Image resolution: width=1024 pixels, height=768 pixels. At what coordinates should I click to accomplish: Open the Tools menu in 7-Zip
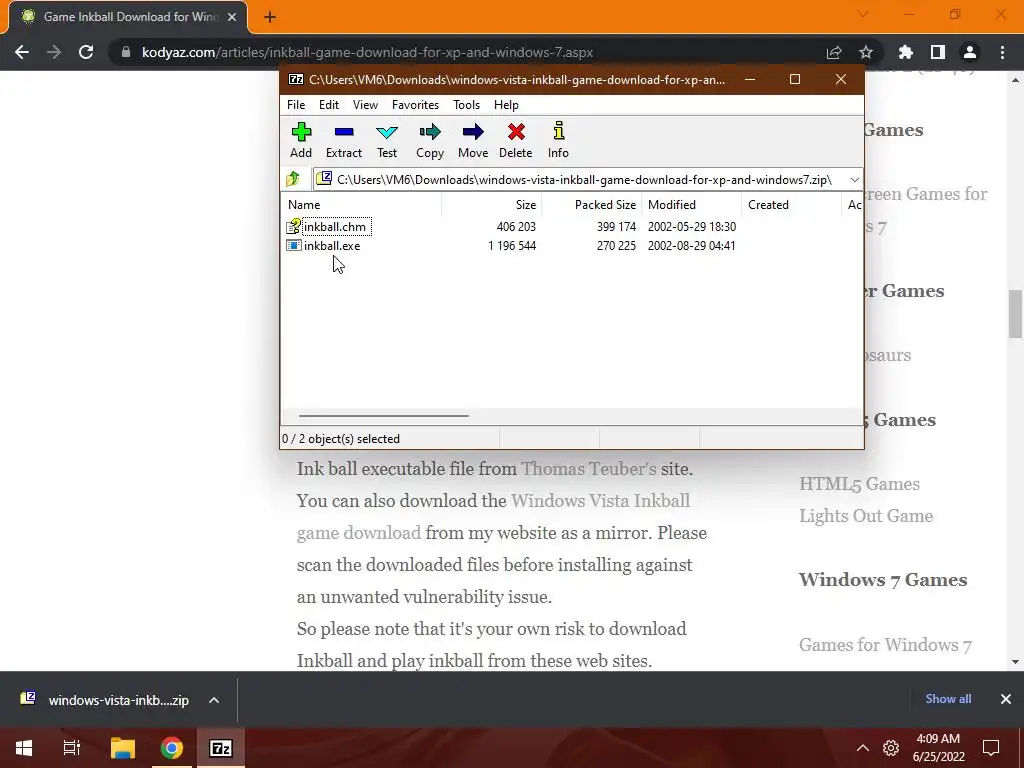tap(466, 104)
